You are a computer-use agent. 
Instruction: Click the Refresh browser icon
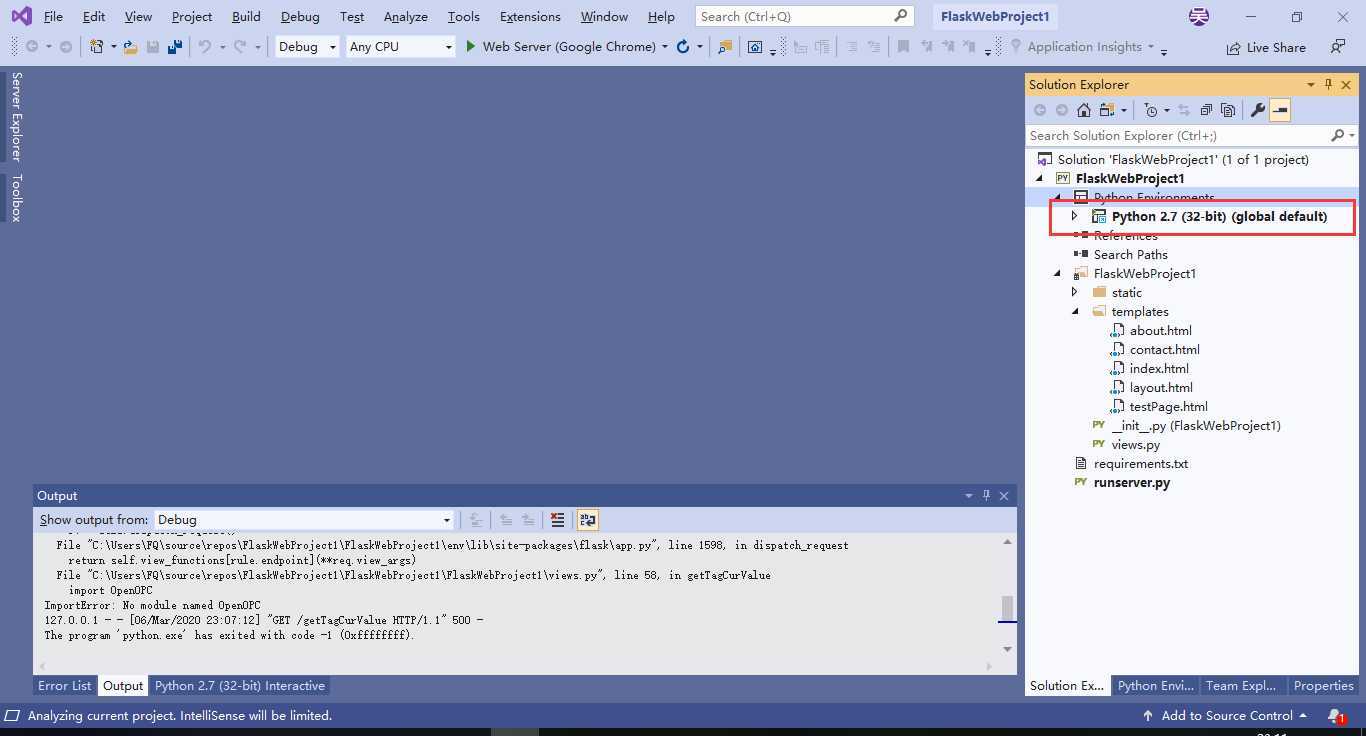pos(683,47)
